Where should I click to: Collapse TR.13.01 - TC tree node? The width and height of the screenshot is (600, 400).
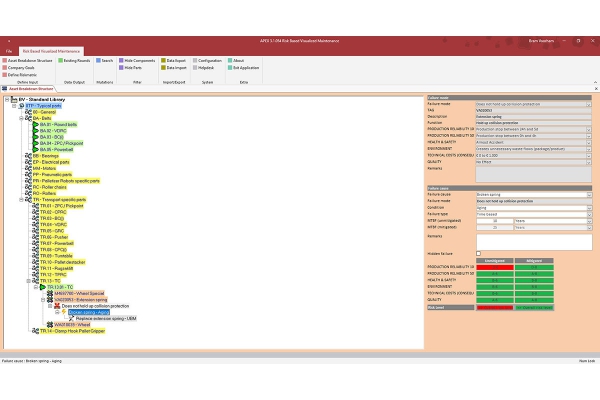pos(36,287)
